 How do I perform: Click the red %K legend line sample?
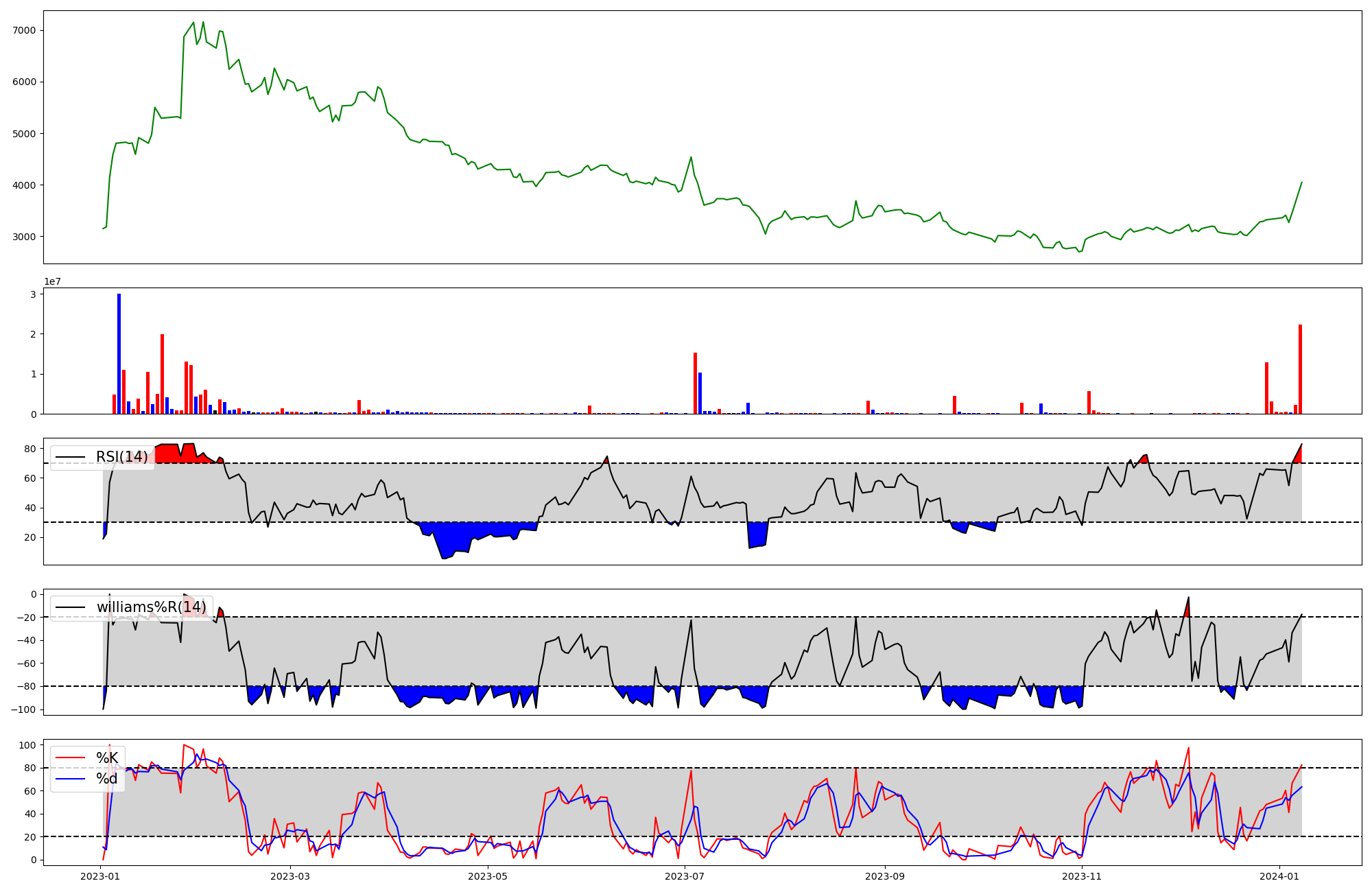pyautogui.click(x=71, y=758)
